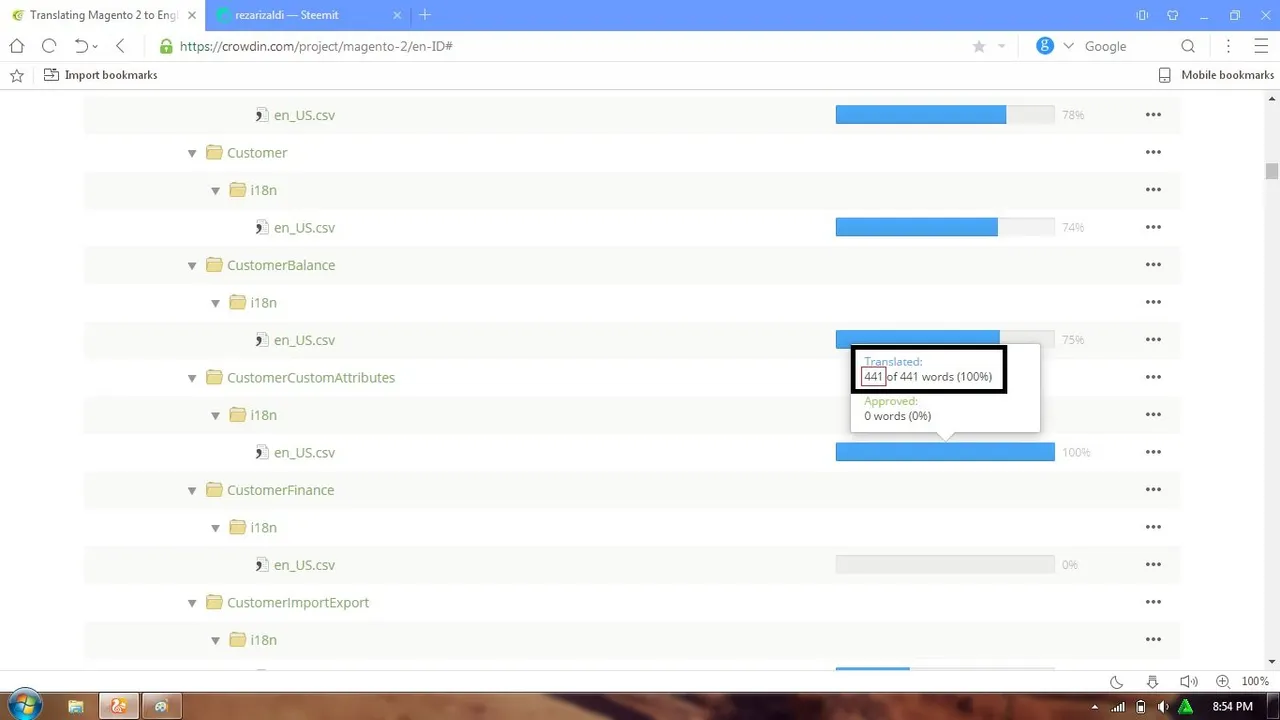Open more options for 0% en_US.csv row
Image resolution: width=1280 pixels, height=720 pixels.
1153,565
